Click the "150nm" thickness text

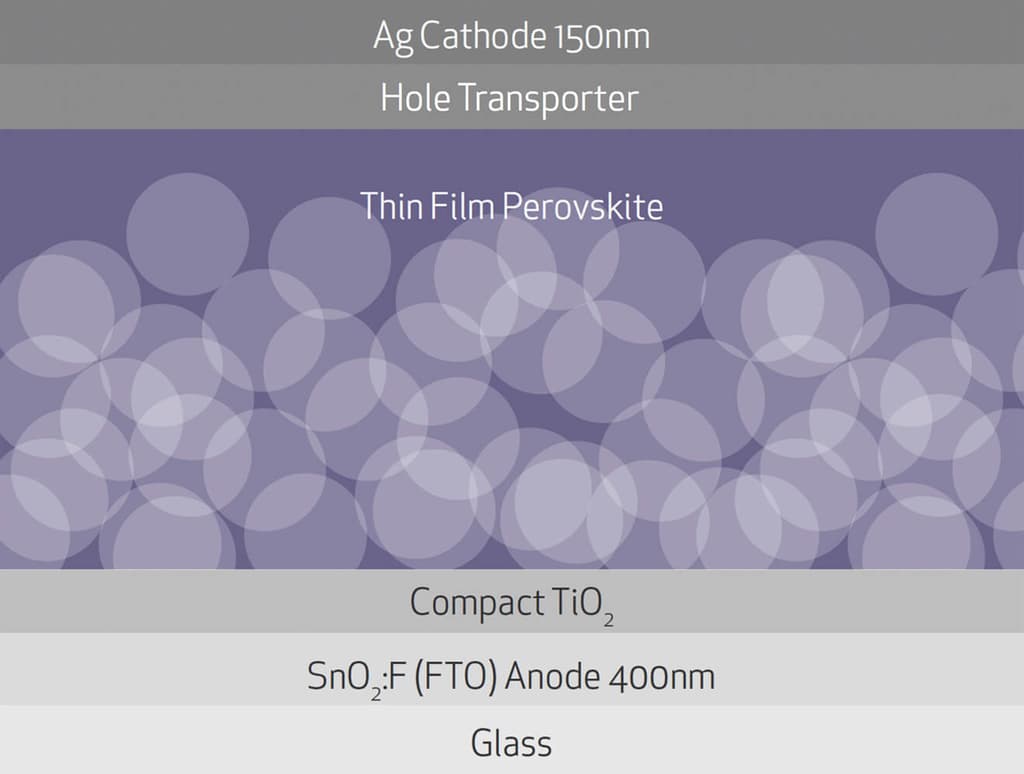(601, 36)
